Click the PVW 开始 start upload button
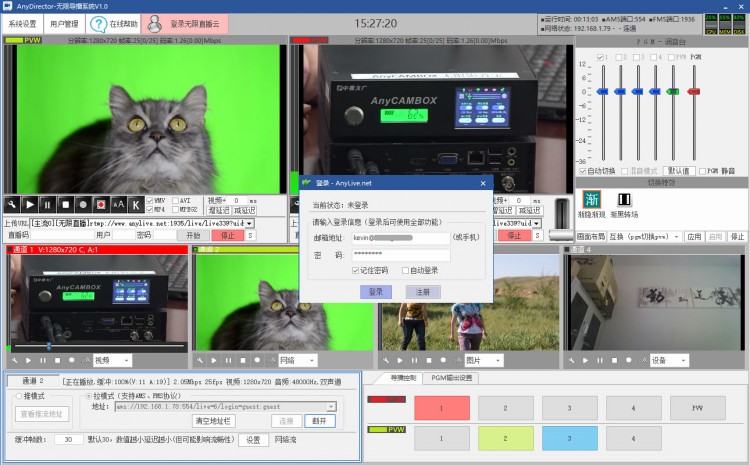 pos(193,235)
